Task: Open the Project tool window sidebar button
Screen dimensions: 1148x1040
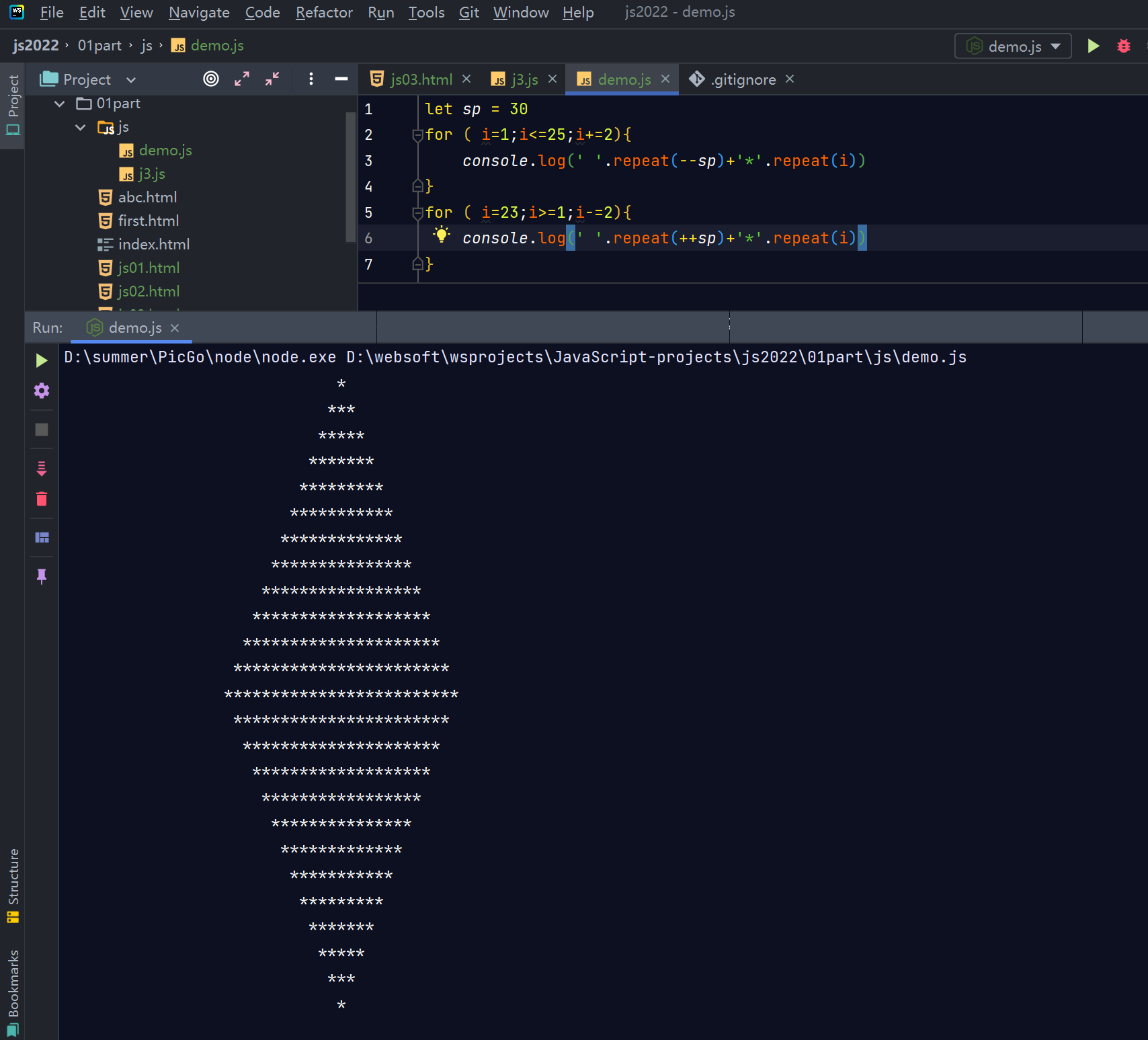Action: point(13,106)
